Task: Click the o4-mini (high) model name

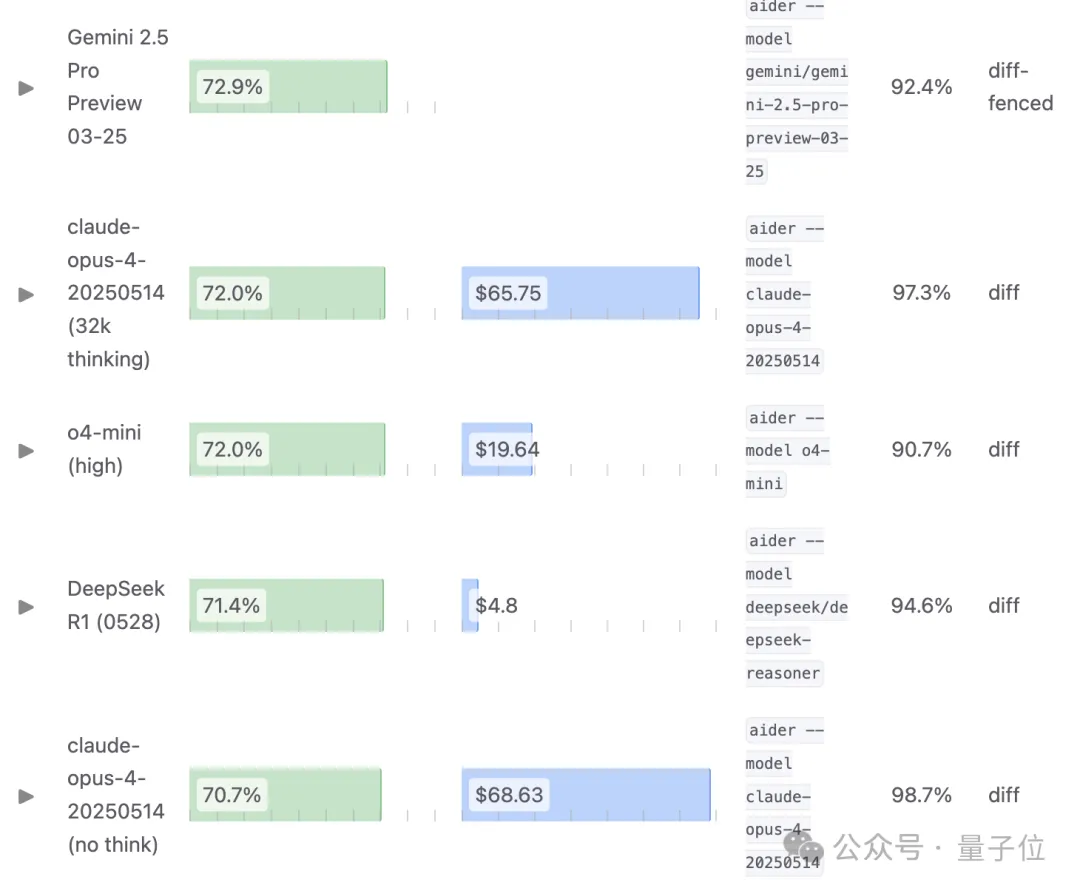Action: click(x=104, y=449)
